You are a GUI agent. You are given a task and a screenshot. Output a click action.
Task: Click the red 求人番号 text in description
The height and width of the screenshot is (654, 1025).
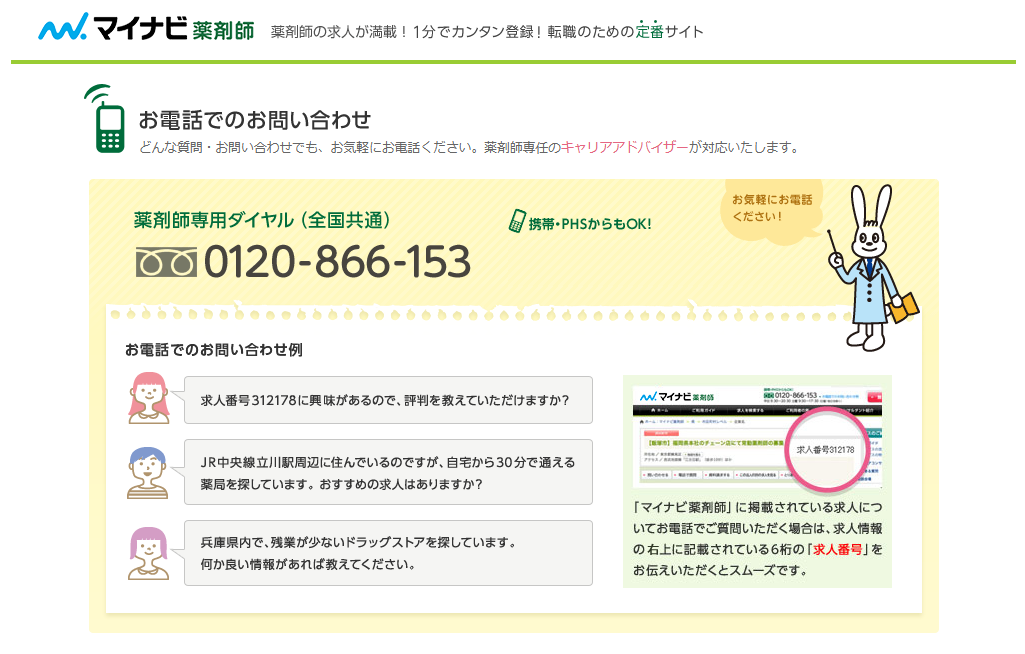point(837,549)
